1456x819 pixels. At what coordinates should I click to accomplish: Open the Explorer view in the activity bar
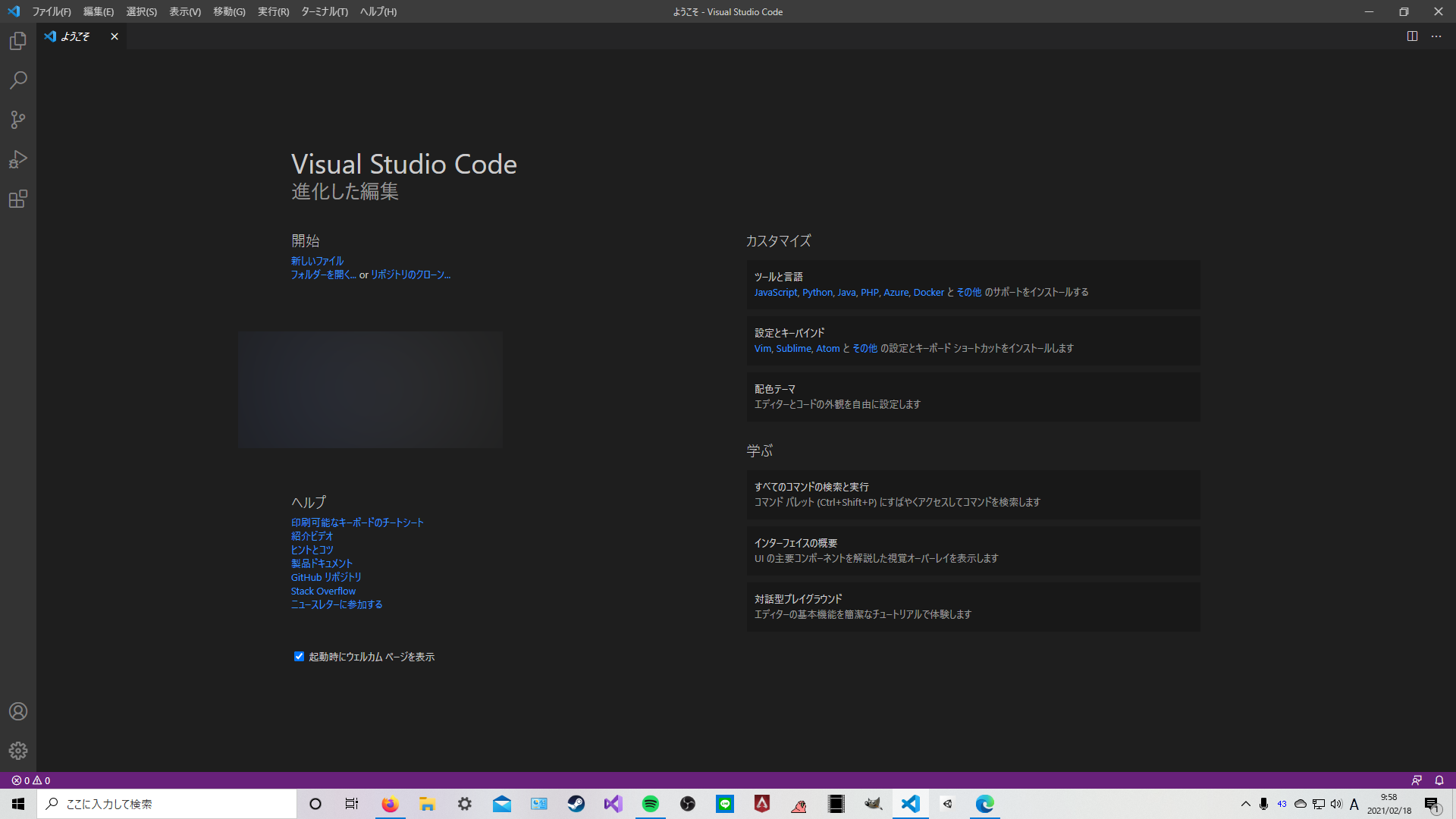[x=17, y=41]
